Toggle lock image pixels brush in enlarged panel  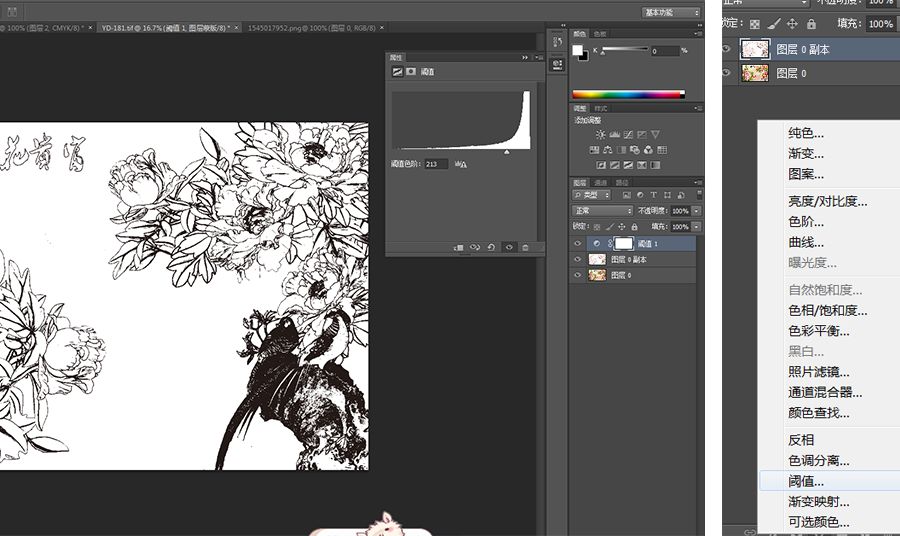coord(774,24)
